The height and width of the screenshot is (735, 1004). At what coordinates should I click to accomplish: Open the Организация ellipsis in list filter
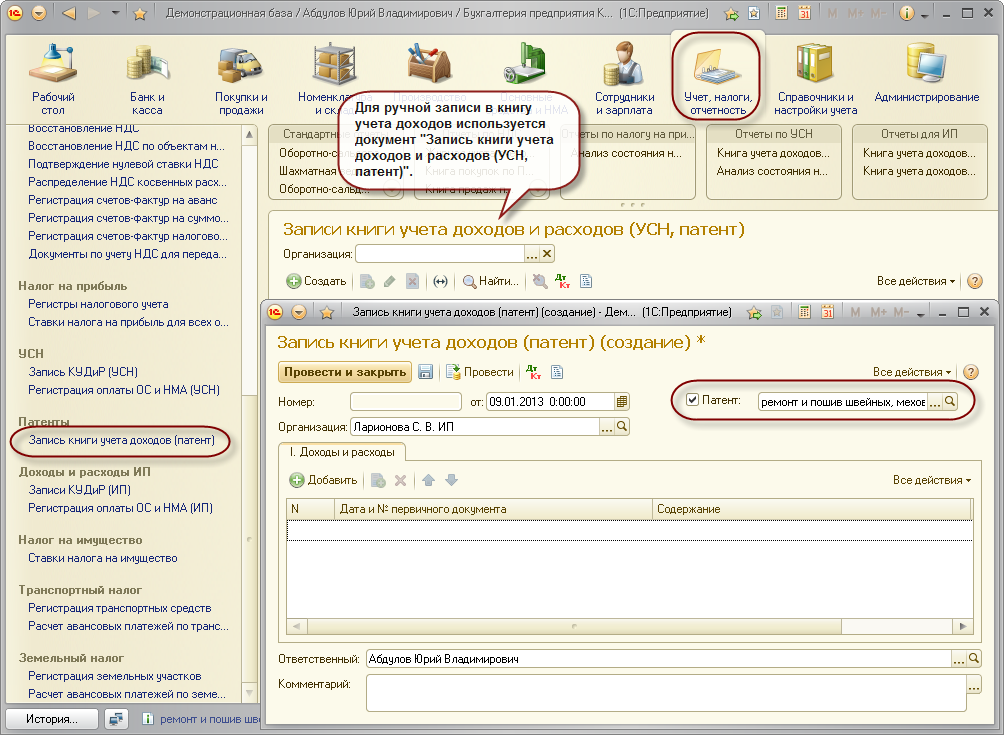[531, 254]
